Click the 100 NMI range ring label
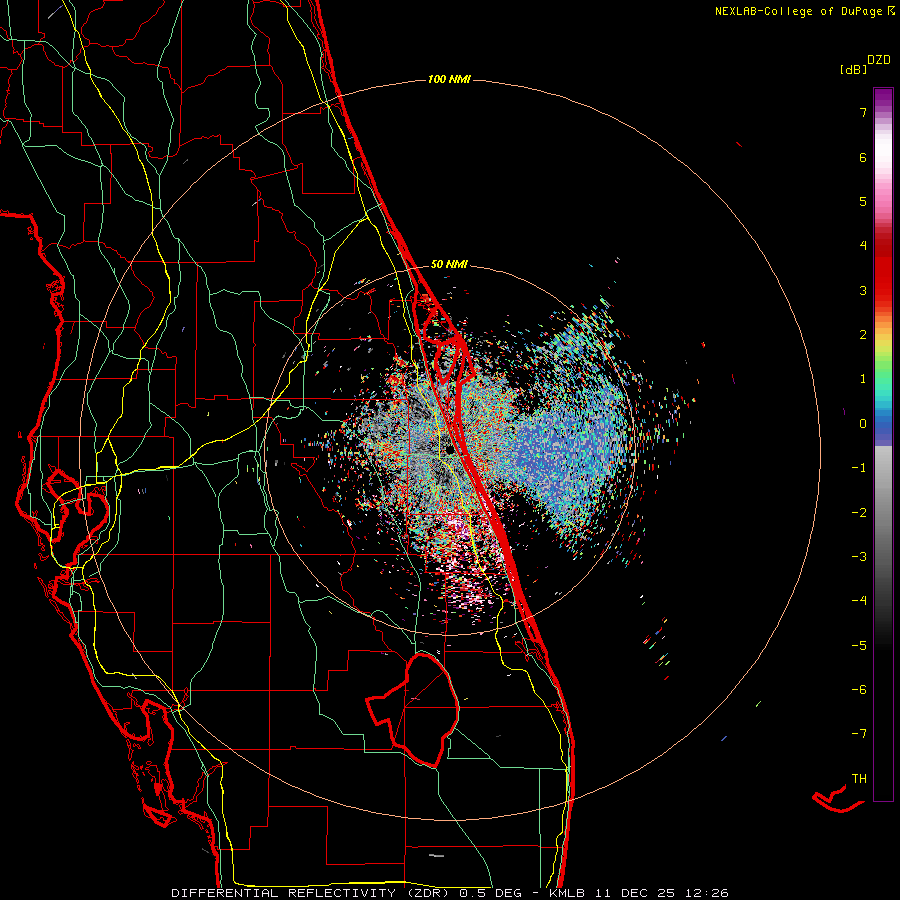This screenshot has height=900, width=900. coord(449,79)
